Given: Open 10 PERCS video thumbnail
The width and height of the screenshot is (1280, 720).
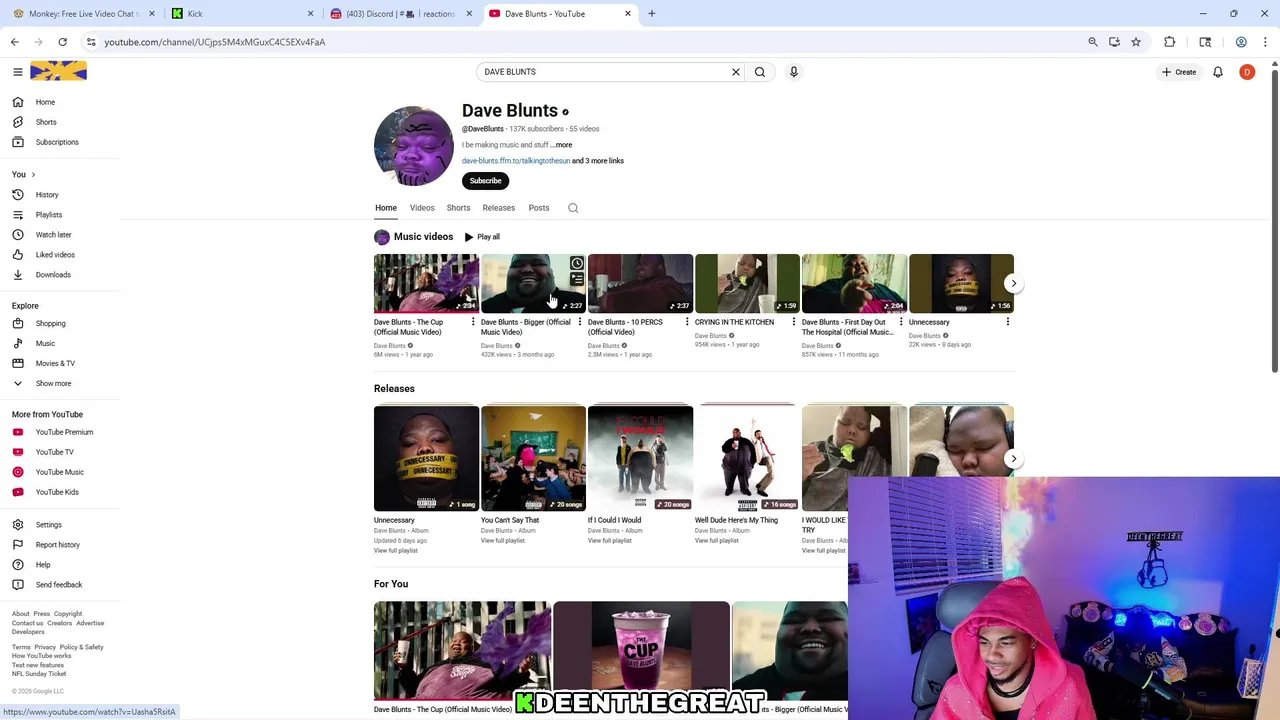Looking at the screenshot, I should tap(640, 283).
